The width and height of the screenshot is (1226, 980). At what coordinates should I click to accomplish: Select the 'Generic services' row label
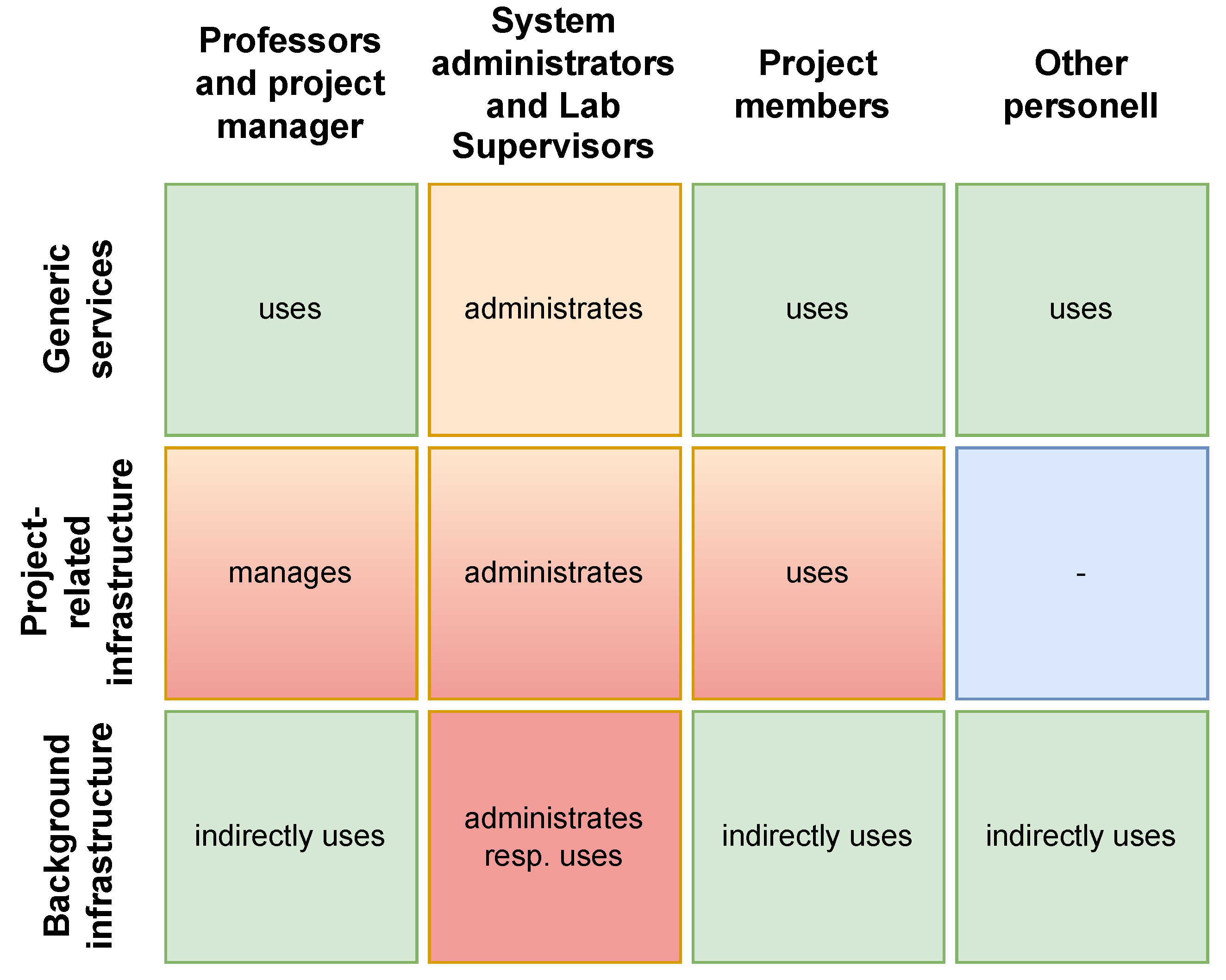(x=78, y=309)
